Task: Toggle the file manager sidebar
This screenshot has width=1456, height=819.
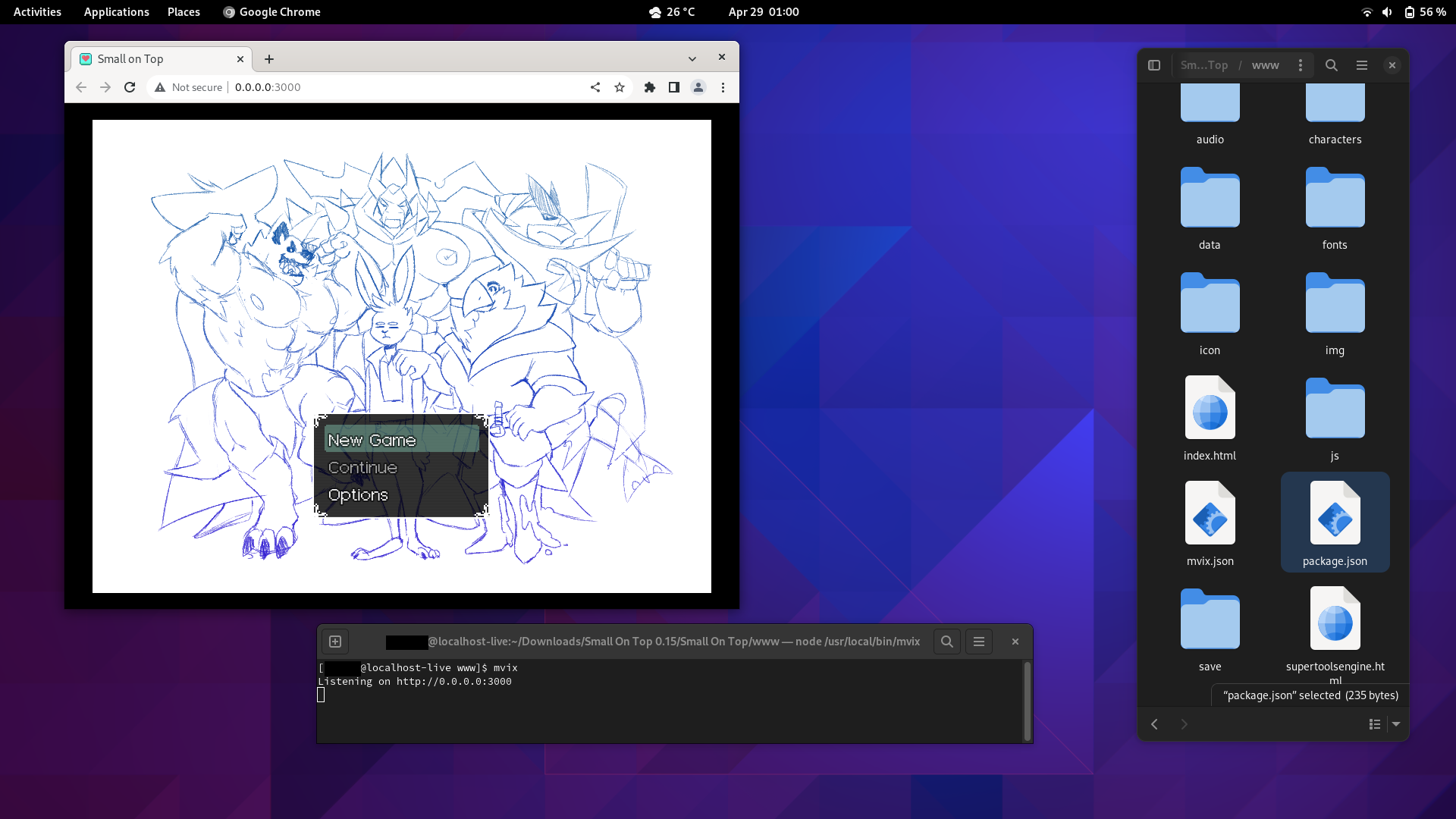Action: tap(1154, 65)
